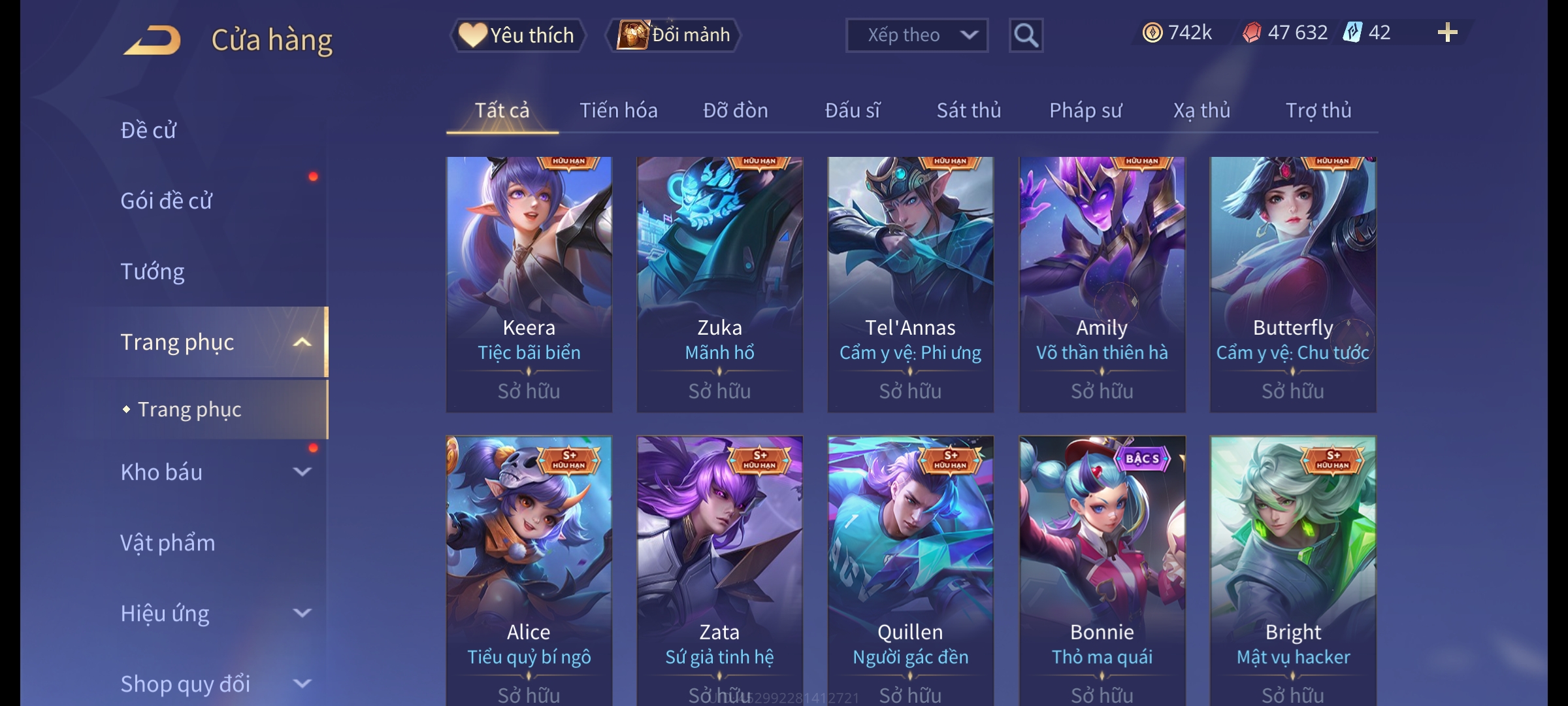This screenshot has height=706, width=1568.
Task: Open the Xếp theo sort dropdown
Action: pos(917,35)
